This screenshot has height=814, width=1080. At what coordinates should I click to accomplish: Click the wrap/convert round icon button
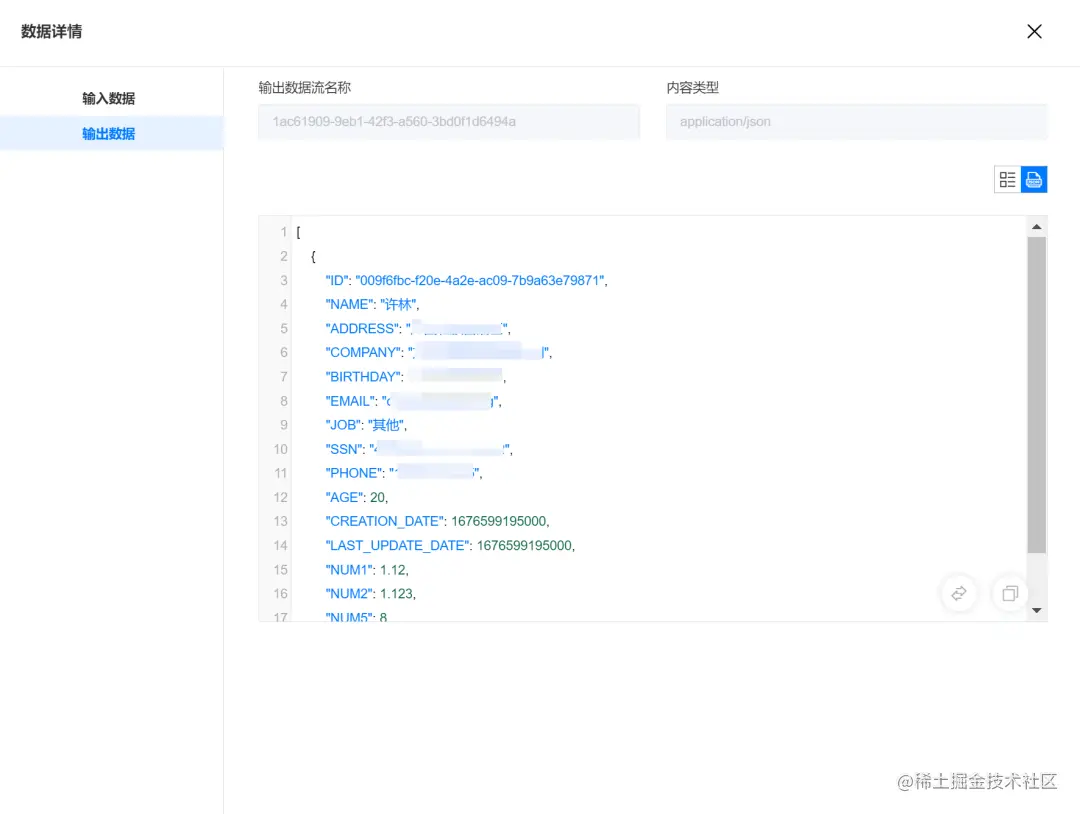coord(959,593)
